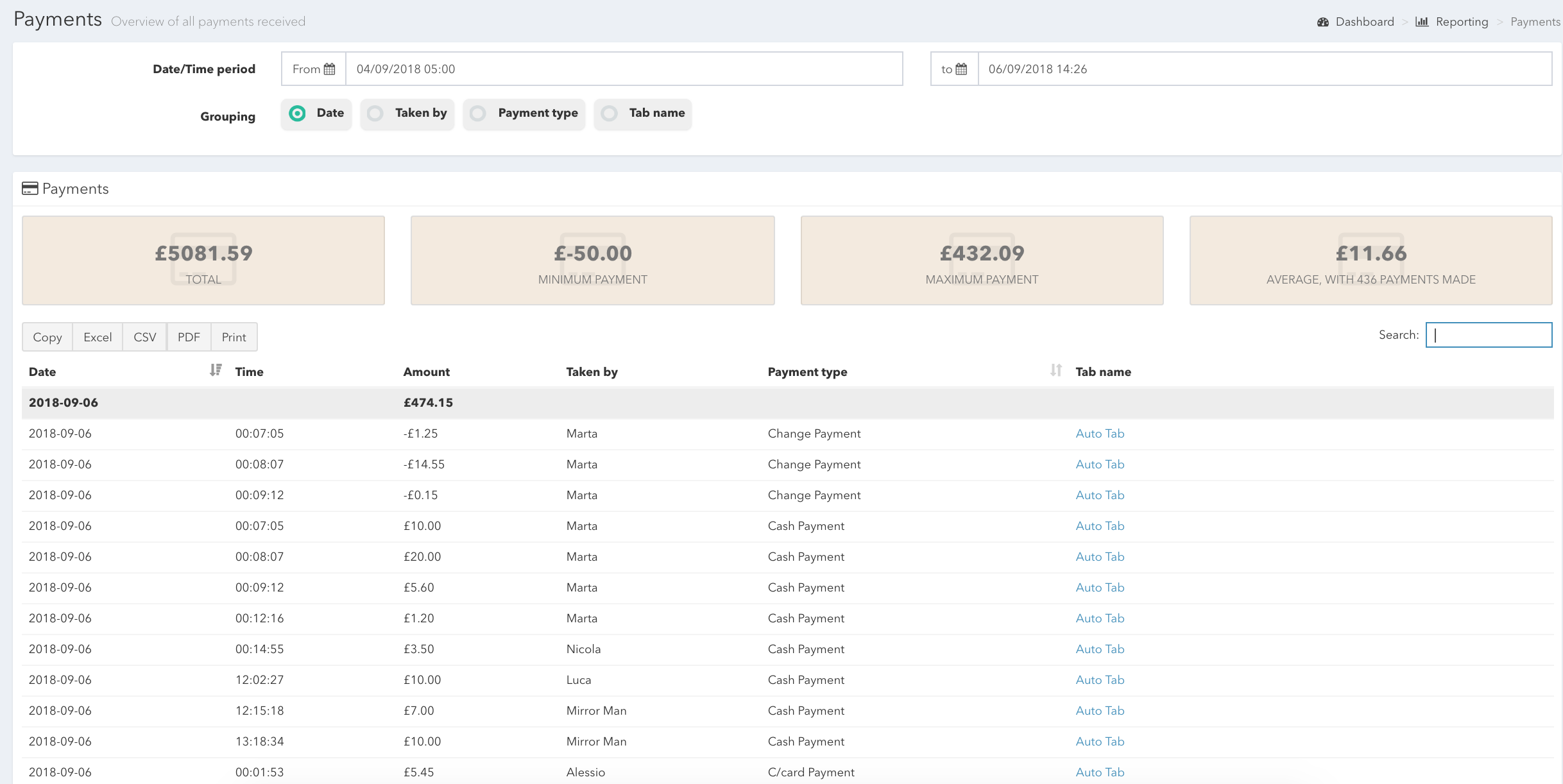Click the 'to' calendar icon
The width and height of the screenshot is (1563, 784).
pyautogui.click(x=961, y=69)
